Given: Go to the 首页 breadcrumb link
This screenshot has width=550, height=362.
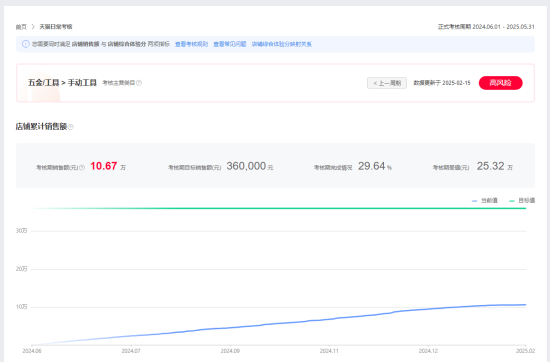Looking at the screenshot, I should (x=21, y=27).
